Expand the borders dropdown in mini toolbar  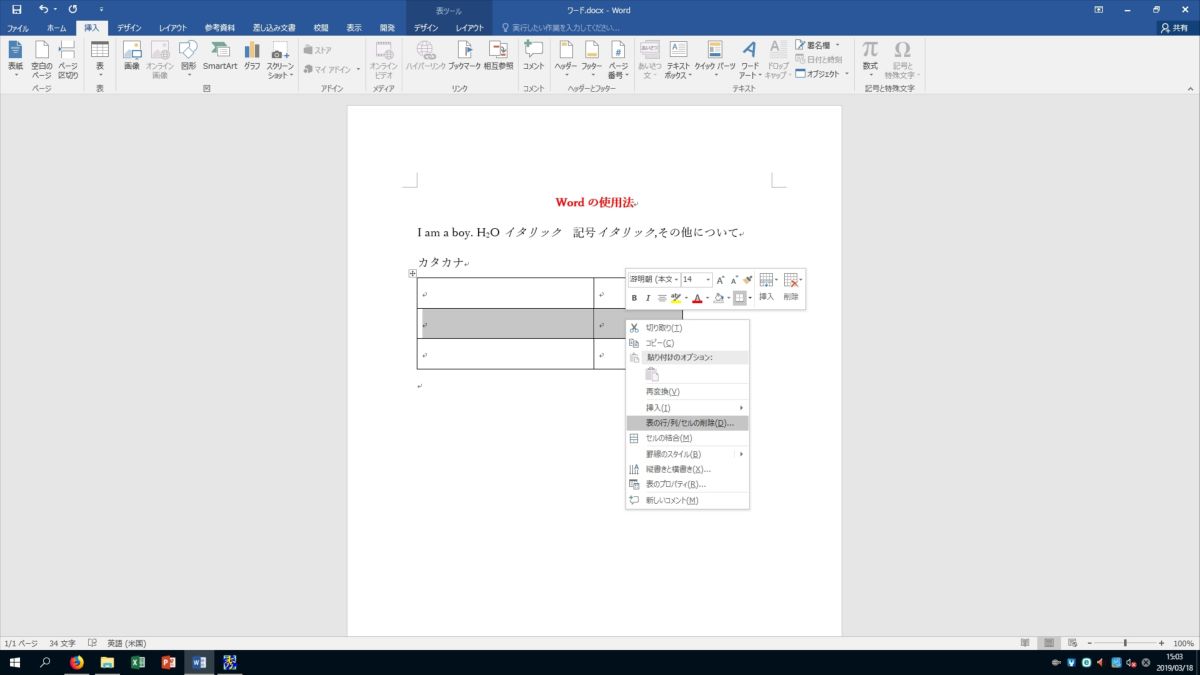pyautogui.click(x=750, y=298)
